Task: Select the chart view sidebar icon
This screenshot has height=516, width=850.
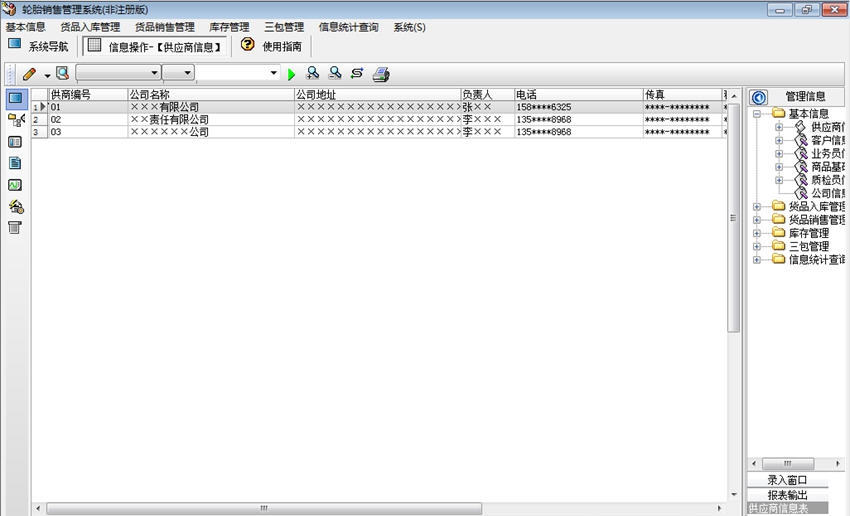Action: click(x=15, y=185)
